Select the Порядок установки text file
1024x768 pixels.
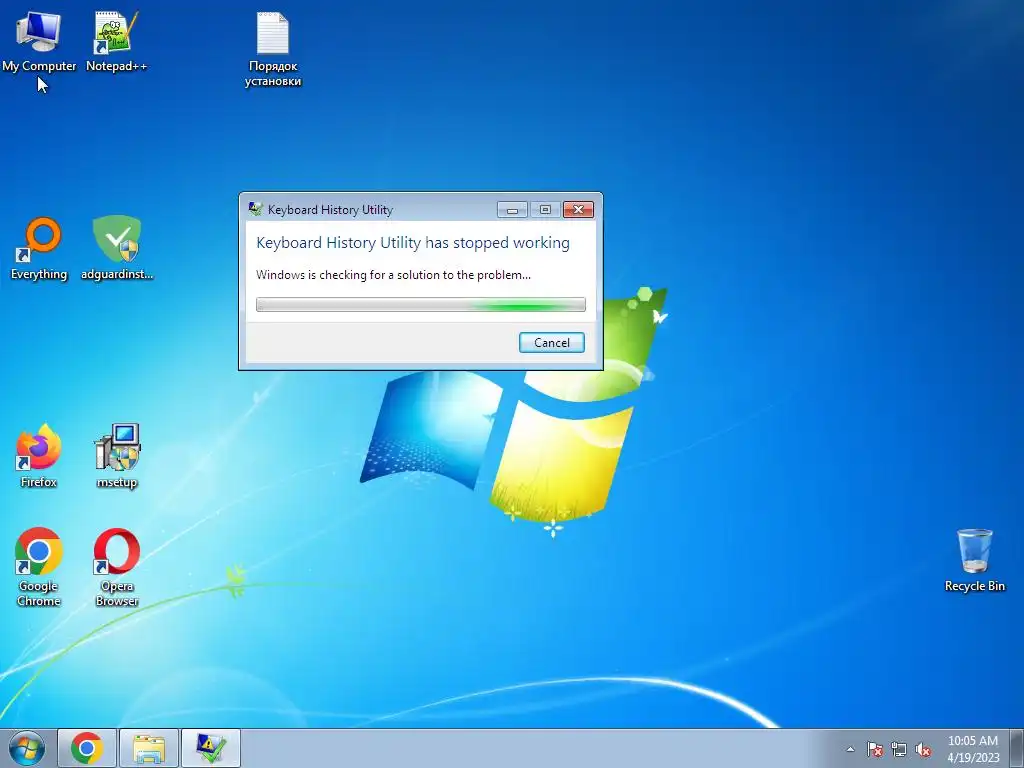[273, 50]
